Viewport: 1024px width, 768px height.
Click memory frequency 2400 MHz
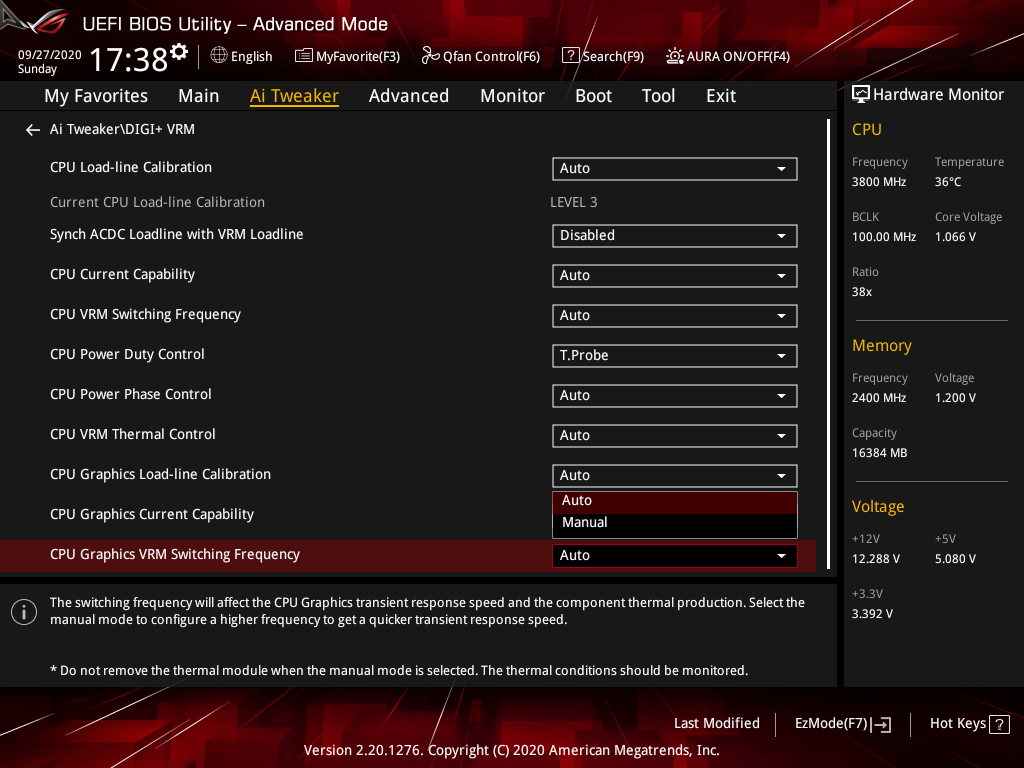coord(878,398)
